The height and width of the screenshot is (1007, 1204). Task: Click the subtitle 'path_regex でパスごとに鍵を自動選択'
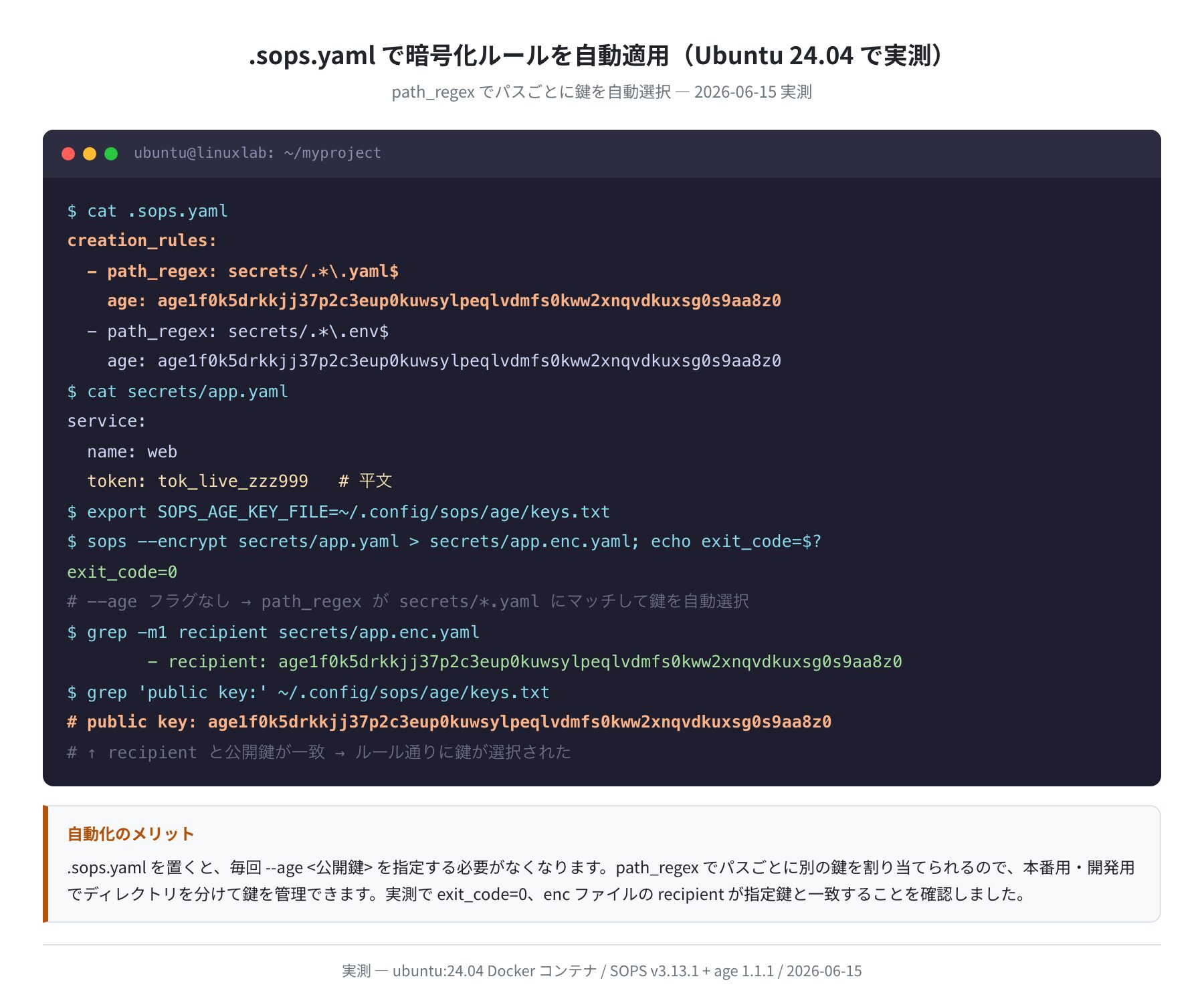point(531,92)
